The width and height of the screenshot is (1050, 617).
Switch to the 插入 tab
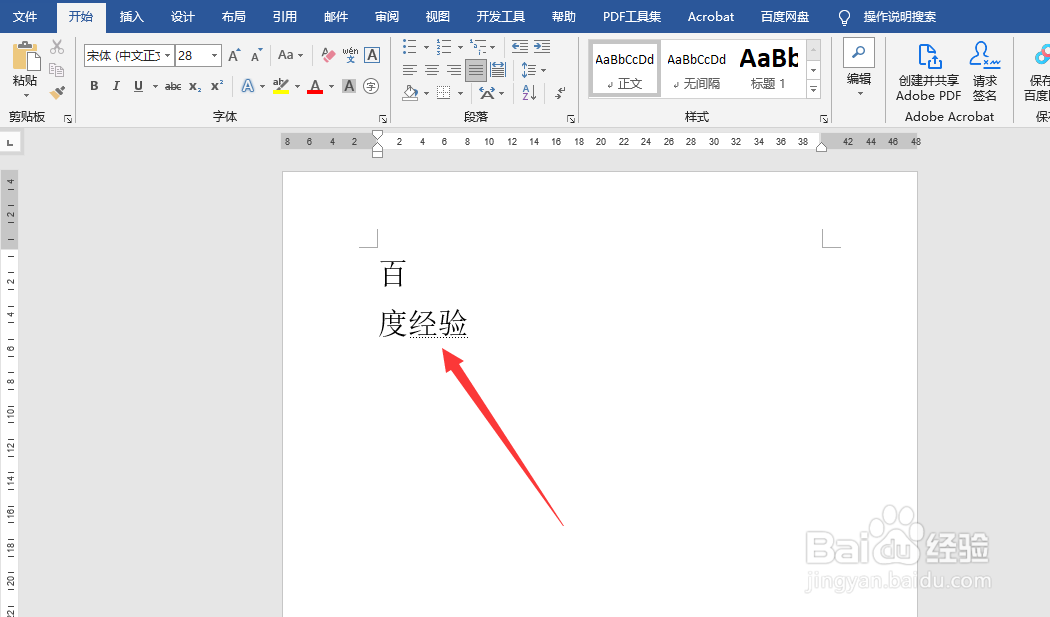click(131, 17)
